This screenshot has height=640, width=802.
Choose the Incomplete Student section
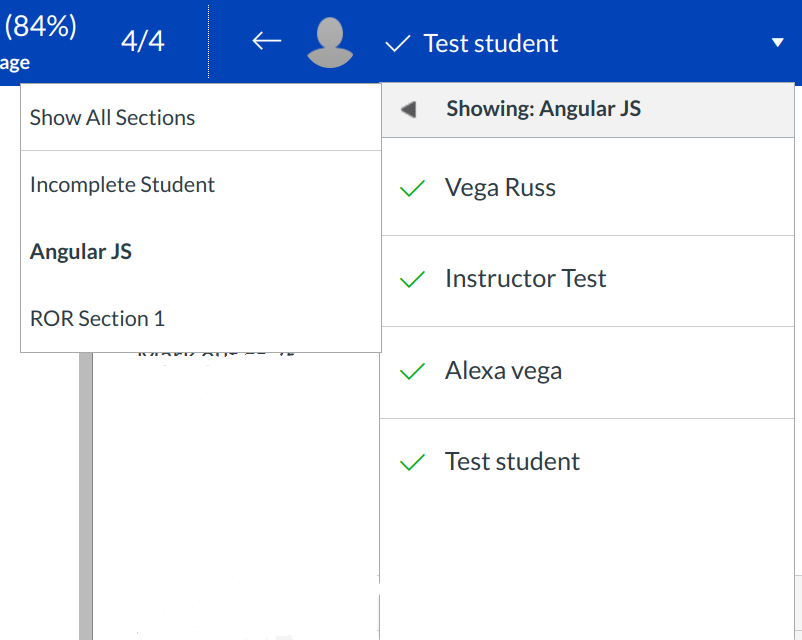tap(122, 185)
